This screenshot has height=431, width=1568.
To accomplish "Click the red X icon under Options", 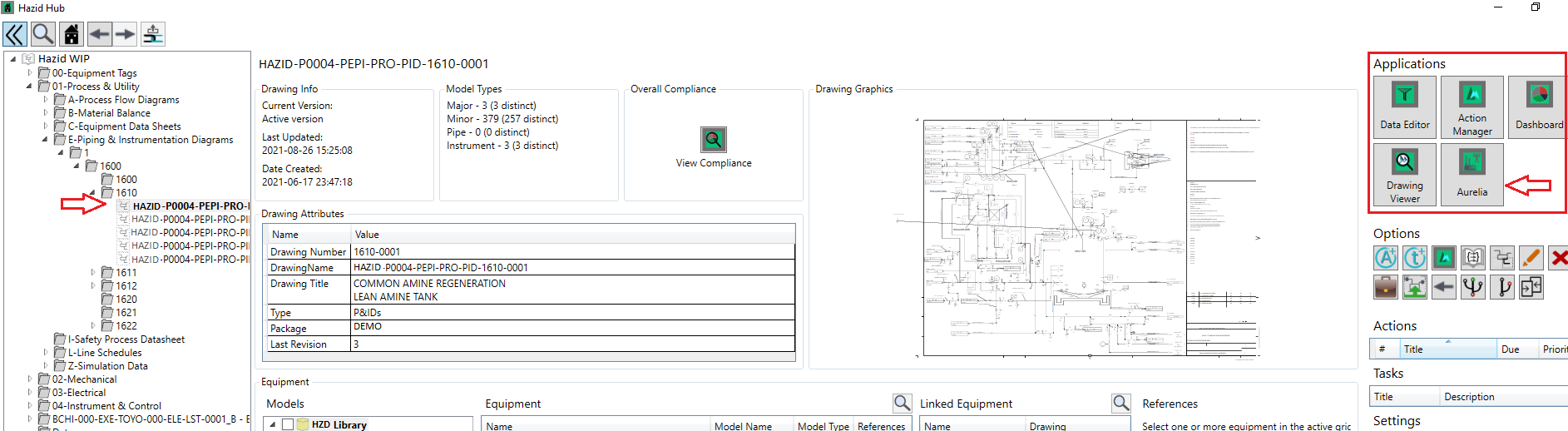I will pos(1558,259).
